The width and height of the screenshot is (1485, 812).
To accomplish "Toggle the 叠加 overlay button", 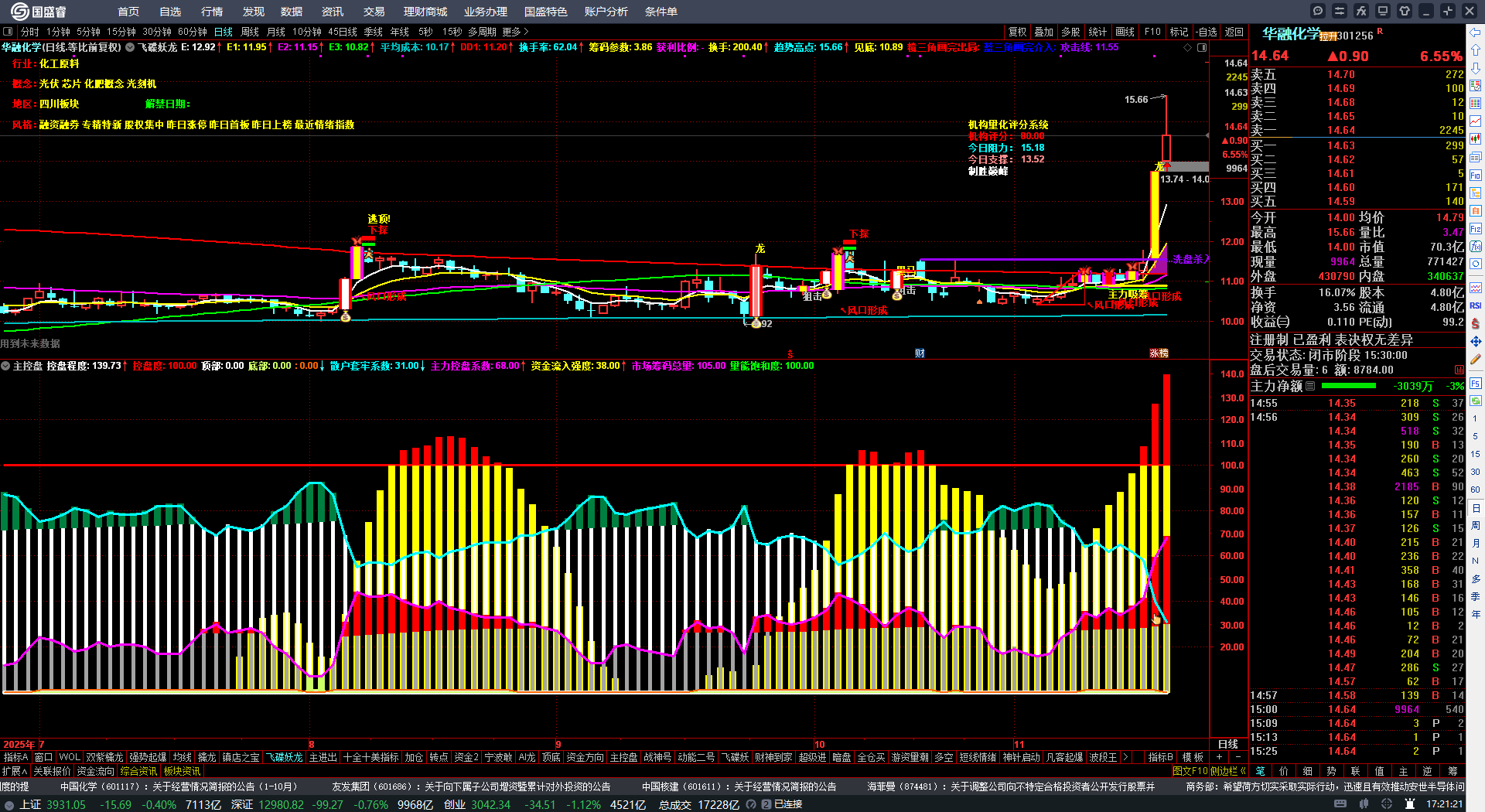I will 1044,32.
